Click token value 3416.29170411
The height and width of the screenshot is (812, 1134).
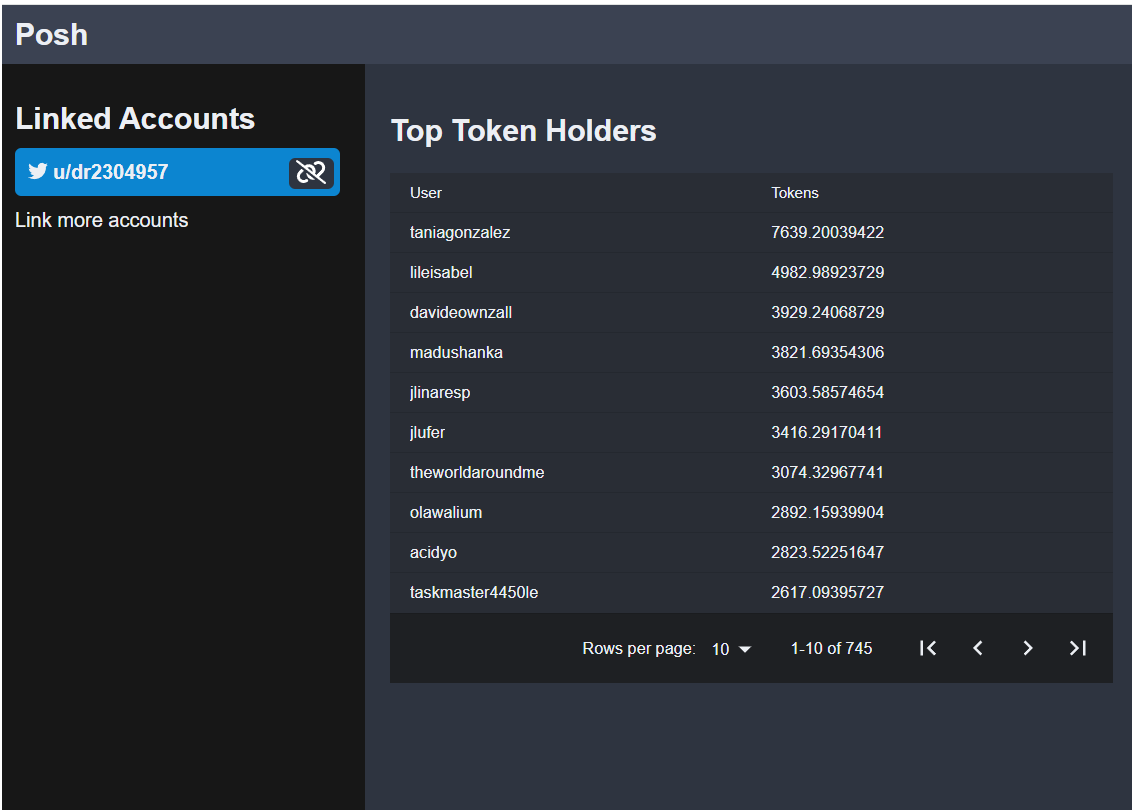827,432
